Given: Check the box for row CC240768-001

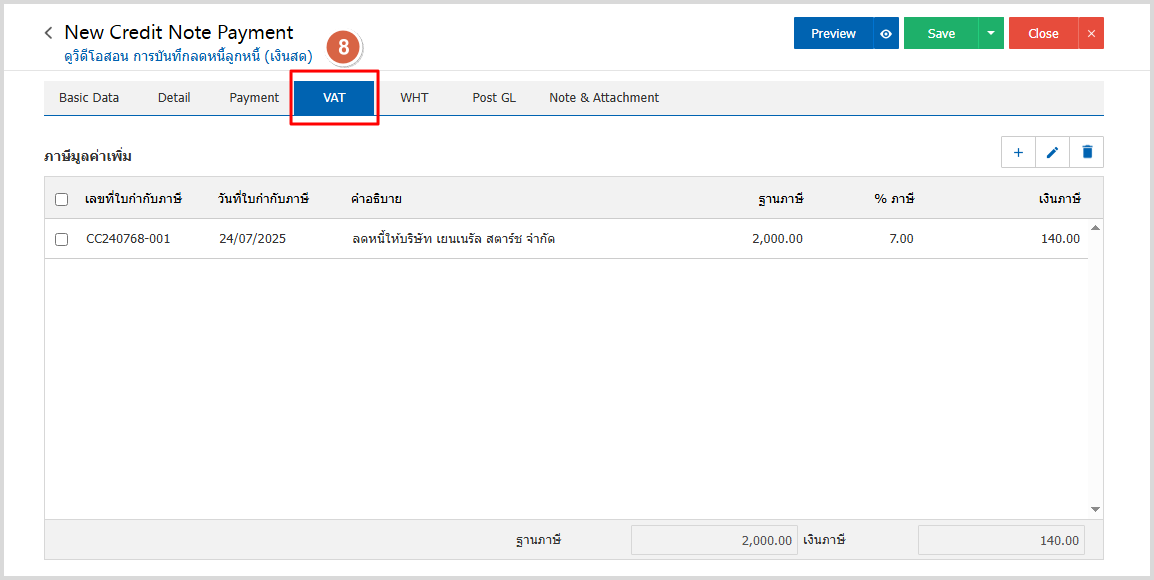Looking at the screenshot, I should click(62, 239).
